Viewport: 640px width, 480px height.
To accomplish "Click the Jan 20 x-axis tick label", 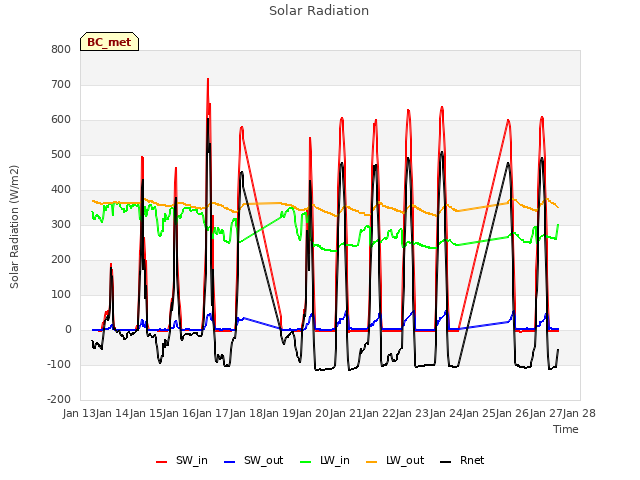I will point(312,413).
